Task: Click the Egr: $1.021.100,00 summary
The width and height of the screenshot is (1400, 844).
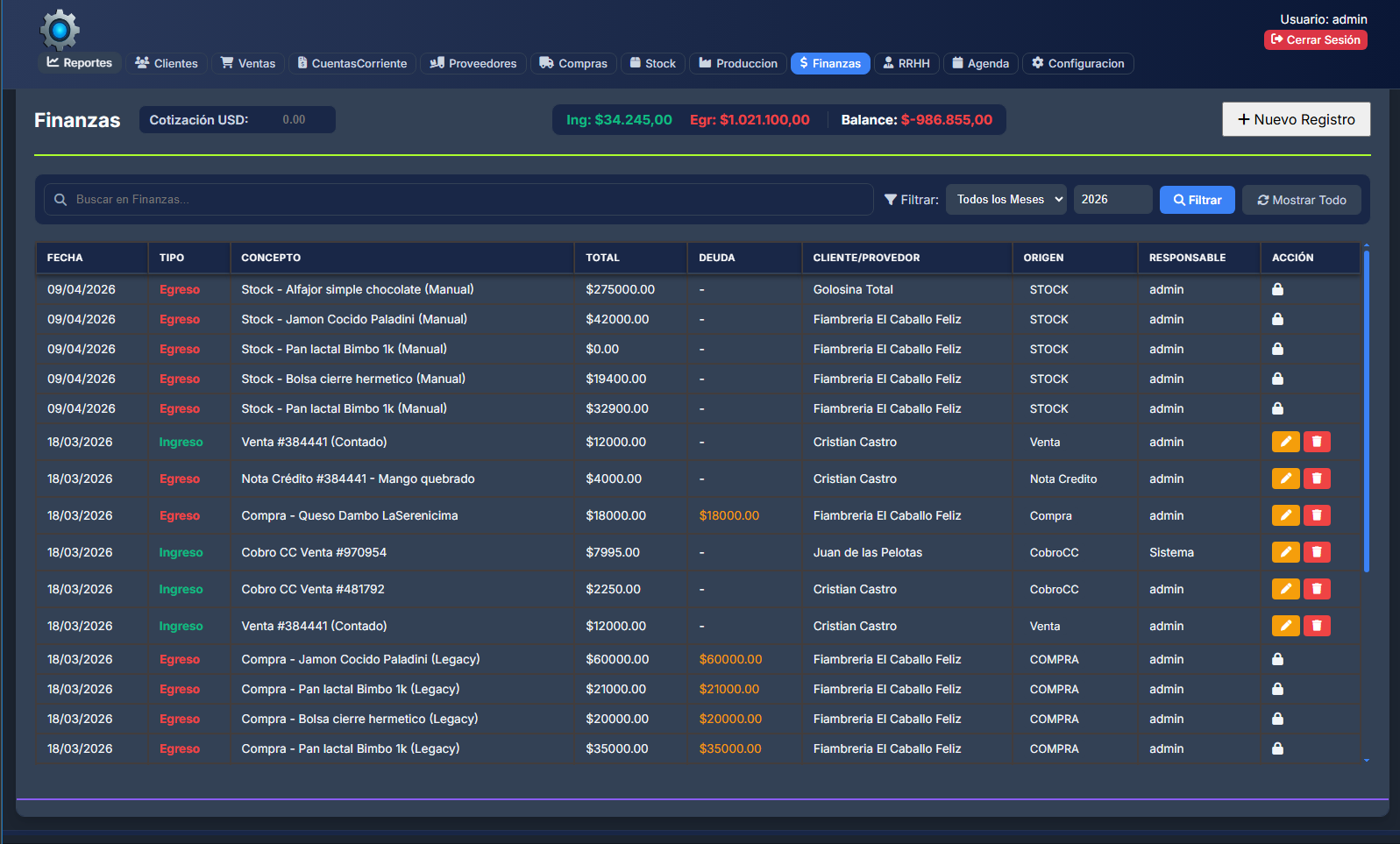Action: 750,120
